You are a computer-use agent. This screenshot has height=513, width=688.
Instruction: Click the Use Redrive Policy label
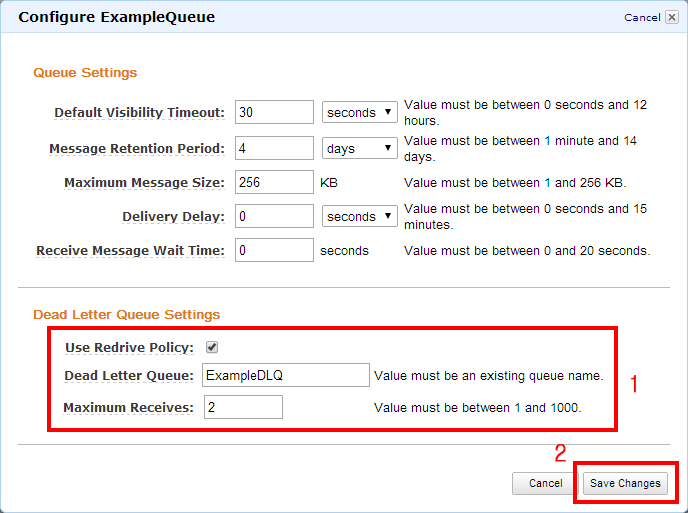coord(129,348)
